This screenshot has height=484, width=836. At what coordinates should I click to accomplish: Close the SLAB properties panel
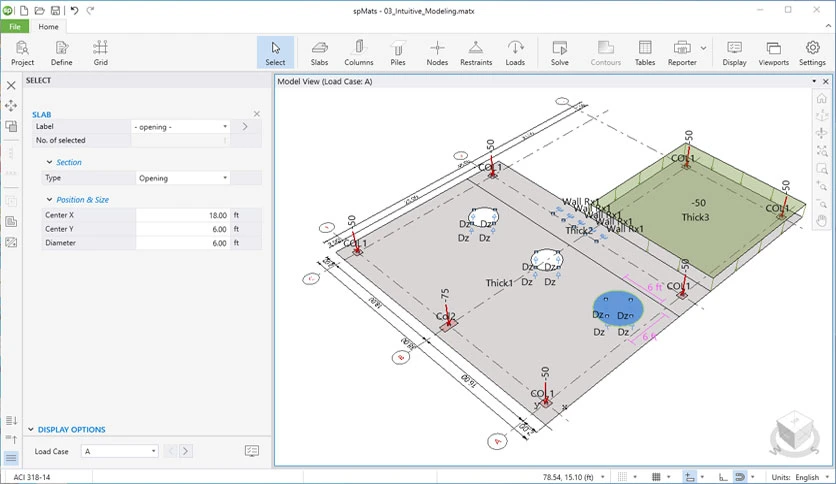[x=257, y=114]
